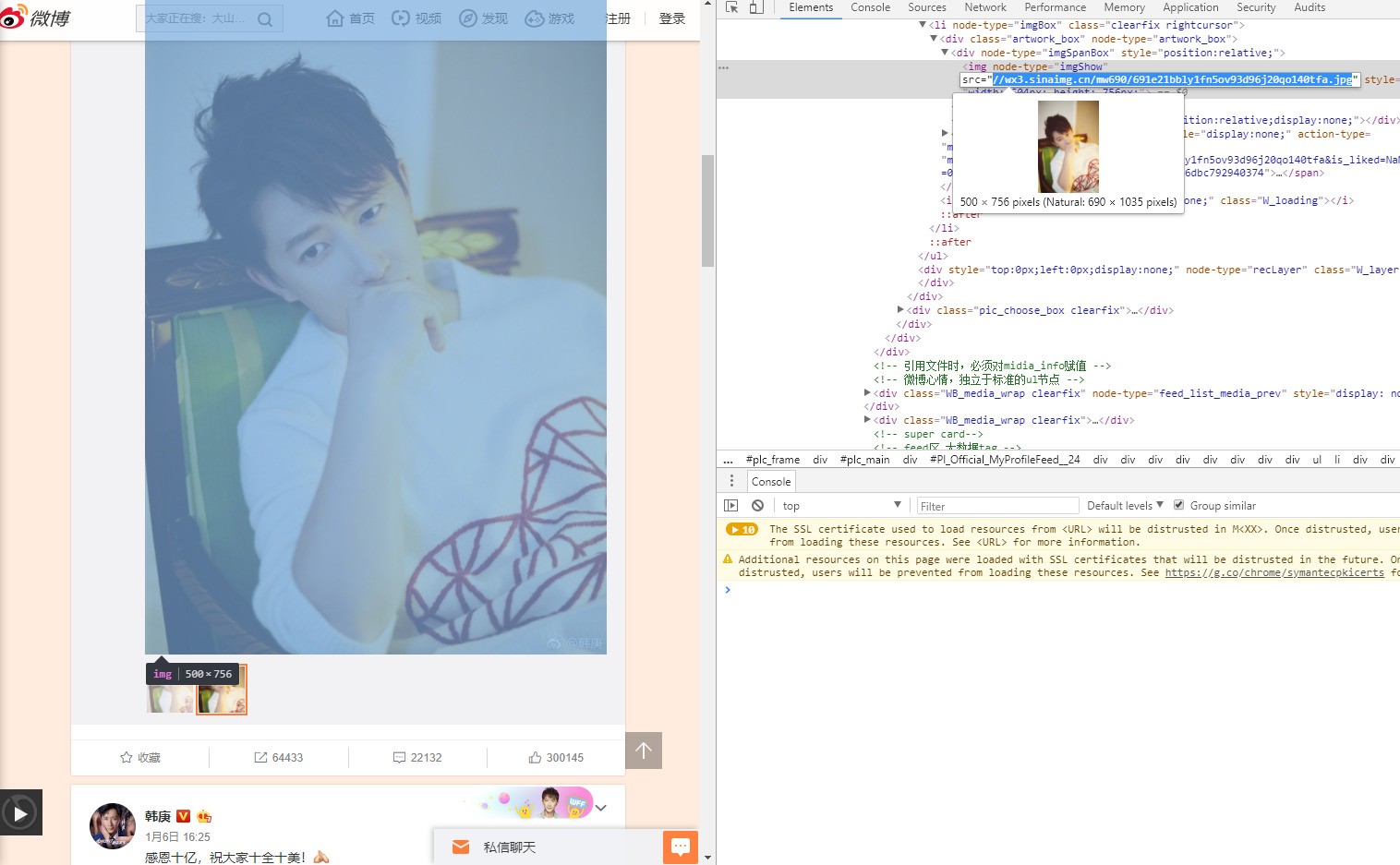Expand second WB_media_wrap clearfix div
Screen dimensions: 1400x865
click(x=867, y=420)
